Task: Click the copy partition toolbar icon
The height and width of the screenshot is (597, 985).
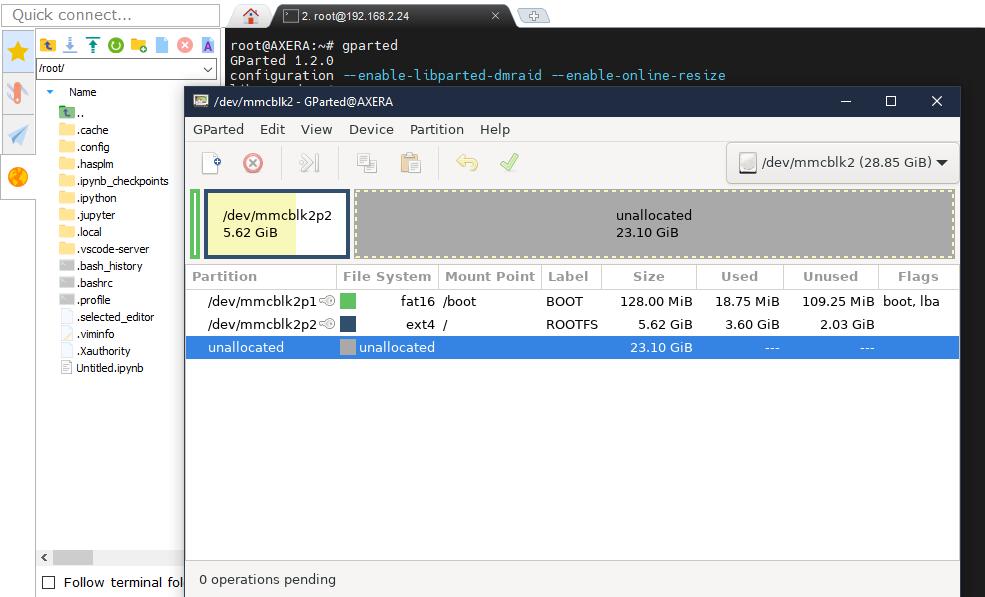Action: [367, 163]
